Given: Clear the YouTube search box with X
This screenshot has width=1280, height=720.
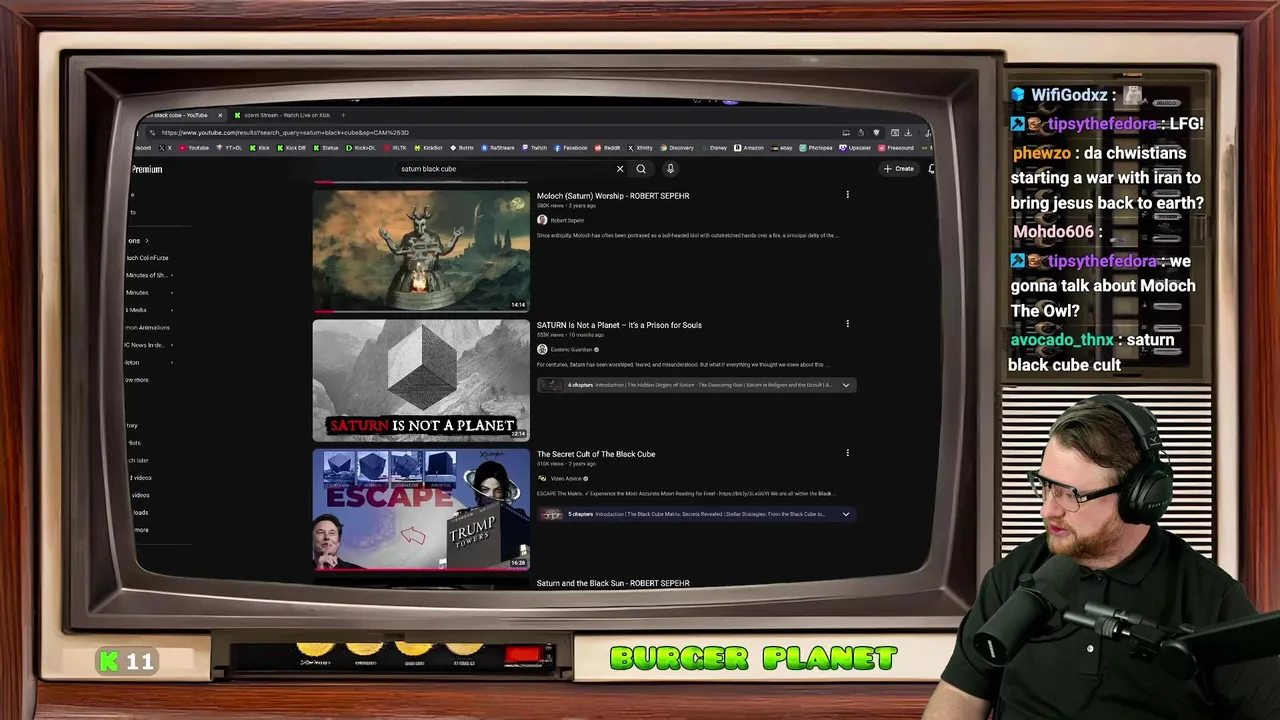Looking at the screenshot, I should (x=620, y=169).
